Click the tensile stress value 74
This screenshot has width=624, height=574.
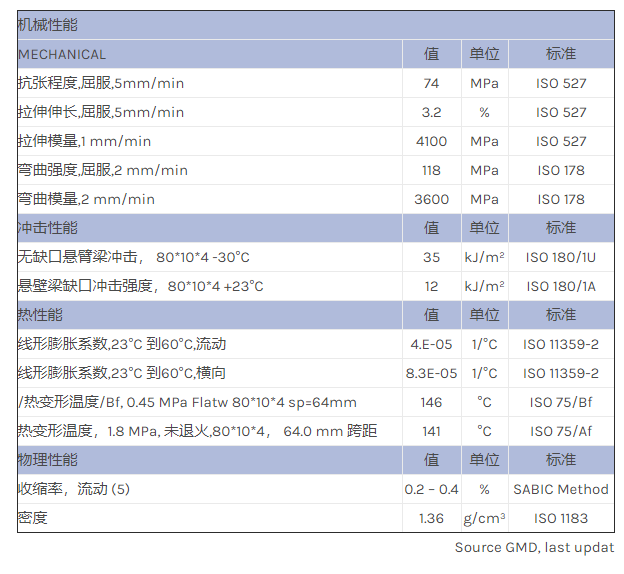click(431, 83)
